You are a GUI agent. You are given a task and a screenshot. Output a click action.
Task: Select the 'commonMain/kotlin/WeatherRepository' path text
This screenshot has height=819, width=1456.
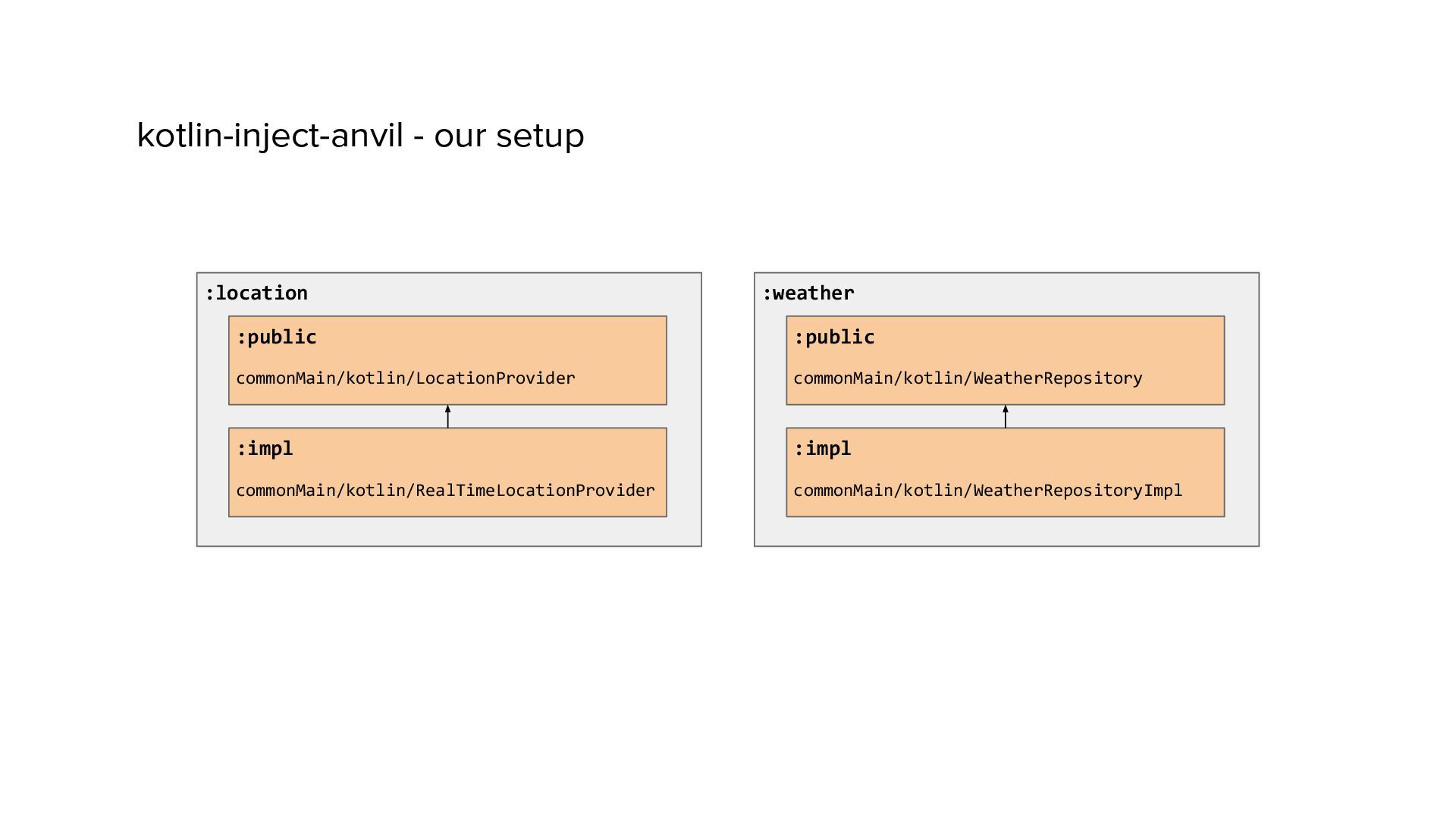(x=968, y=378)
